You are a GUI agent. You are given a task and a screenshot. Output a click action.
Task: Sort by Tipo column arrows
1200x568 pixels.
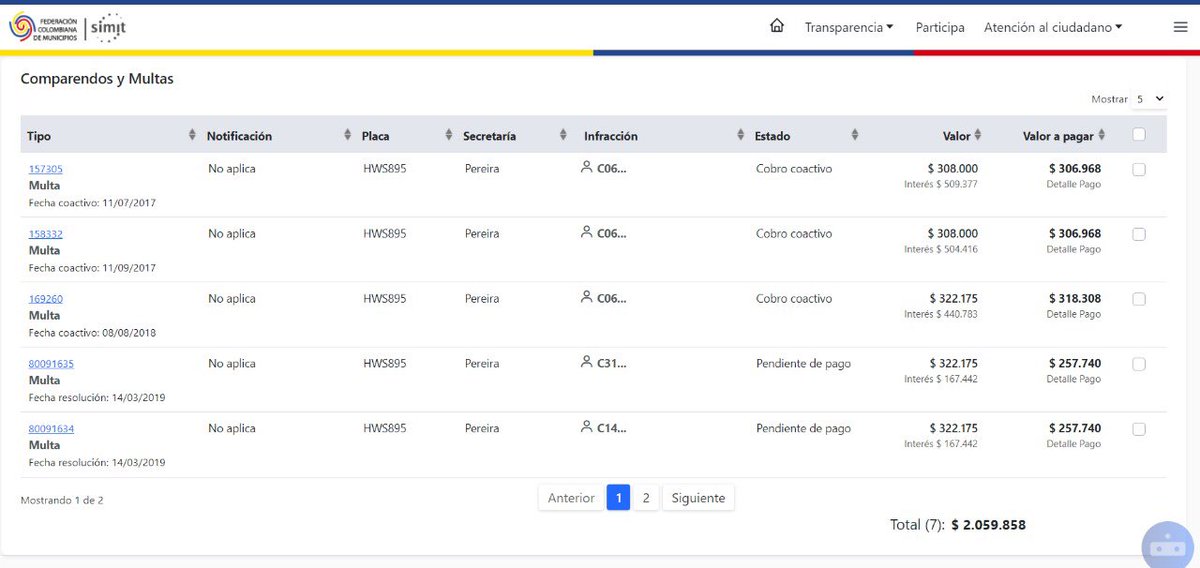pos(192,135)
